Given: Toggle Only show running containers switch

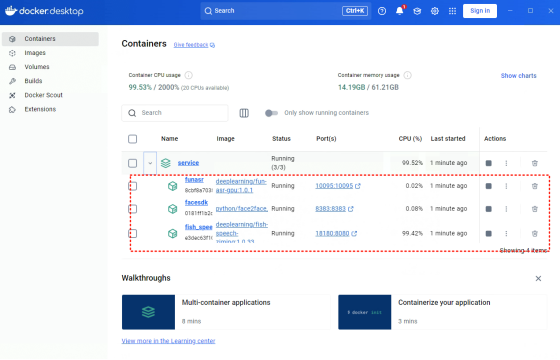Looking at the screenshot, I should pos(271,113).
